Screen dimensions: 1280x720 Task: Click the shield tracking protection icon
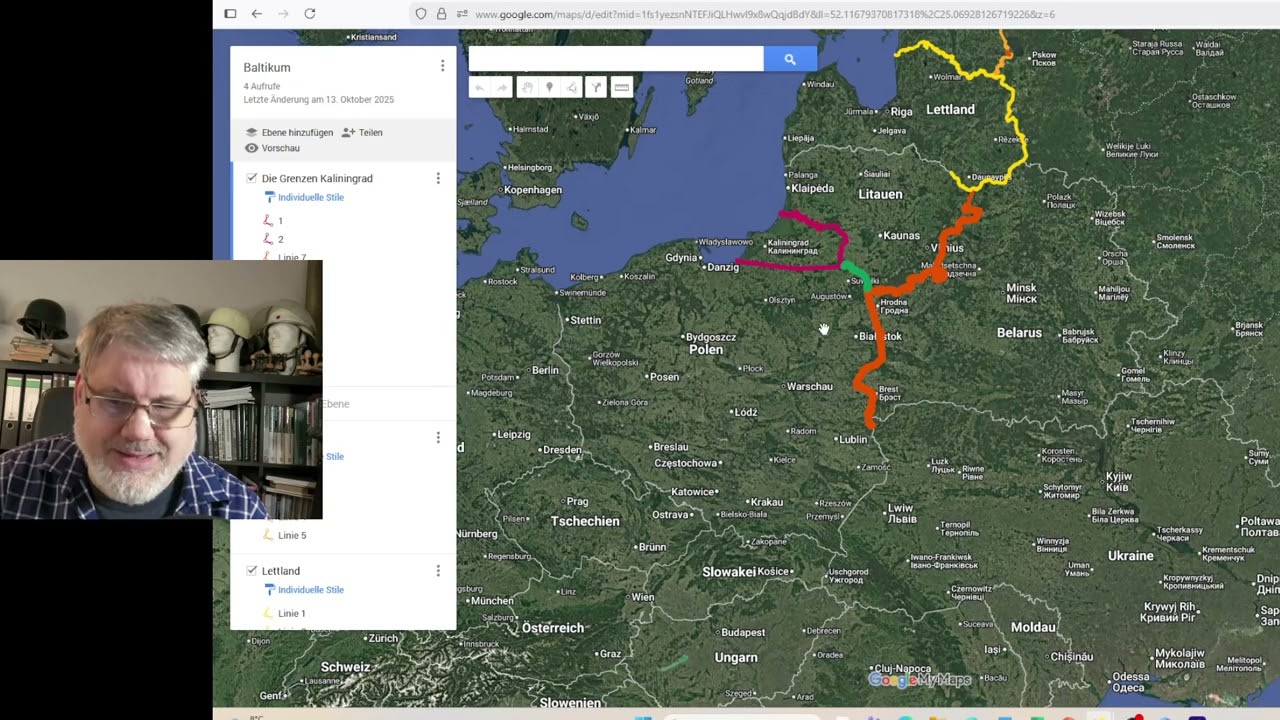[421, 14]
